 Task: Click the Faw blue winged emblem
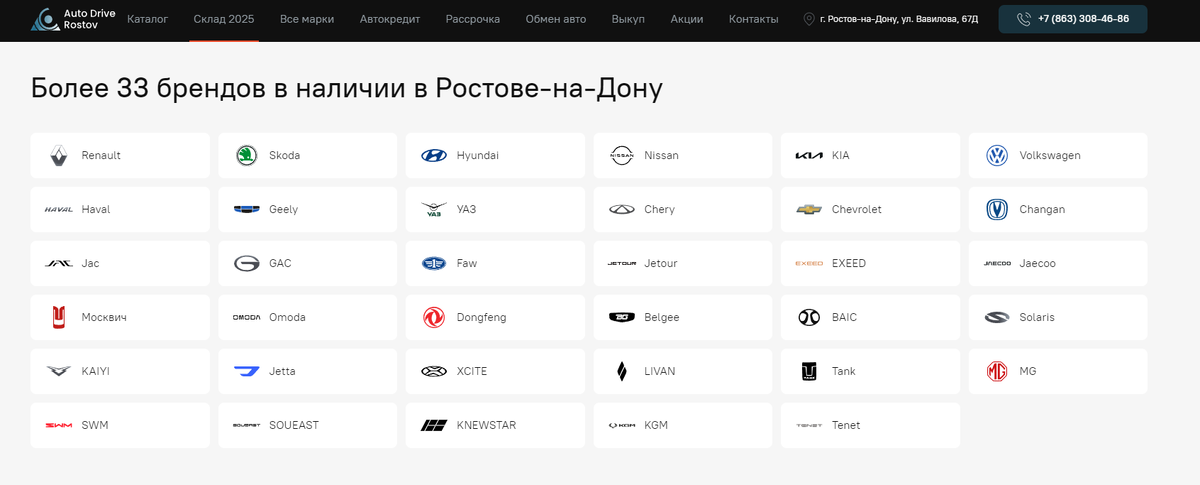coord(434,264)
